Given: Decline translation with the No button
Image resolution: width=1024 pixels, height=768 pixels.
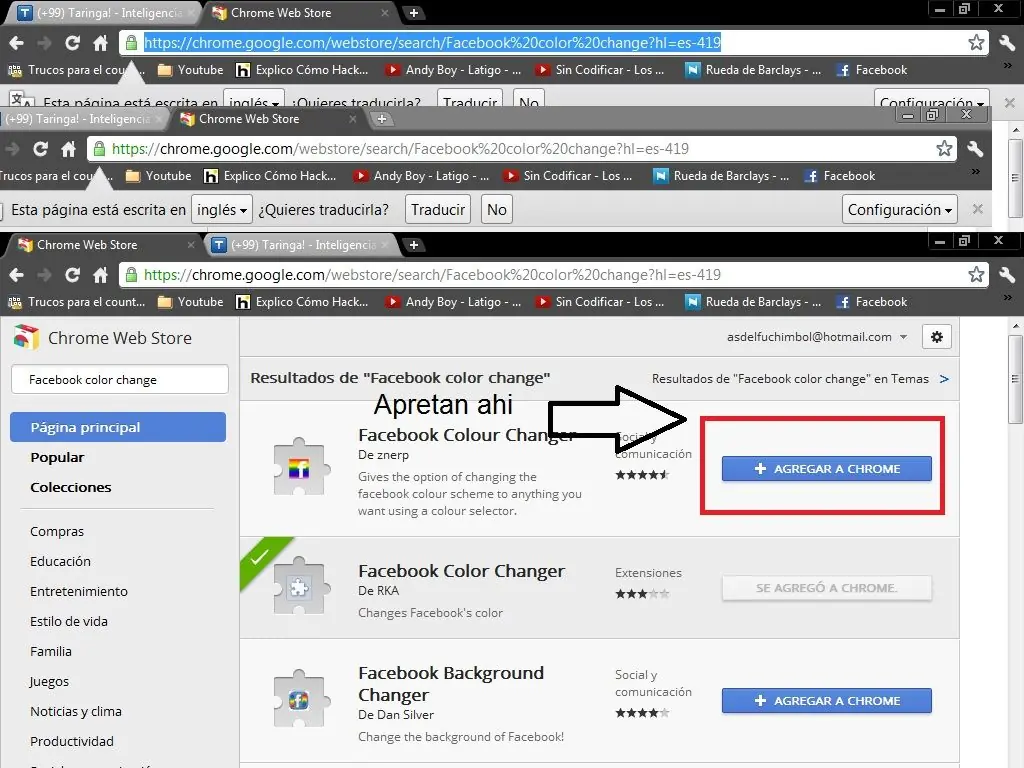Looking at the screenshot, I should 496,210.
